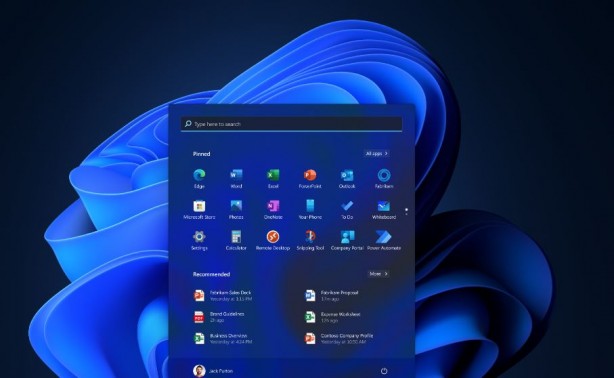This screenshot has height=378, width=614.
Task: Show More recommended files
Action: click(378, 274)
